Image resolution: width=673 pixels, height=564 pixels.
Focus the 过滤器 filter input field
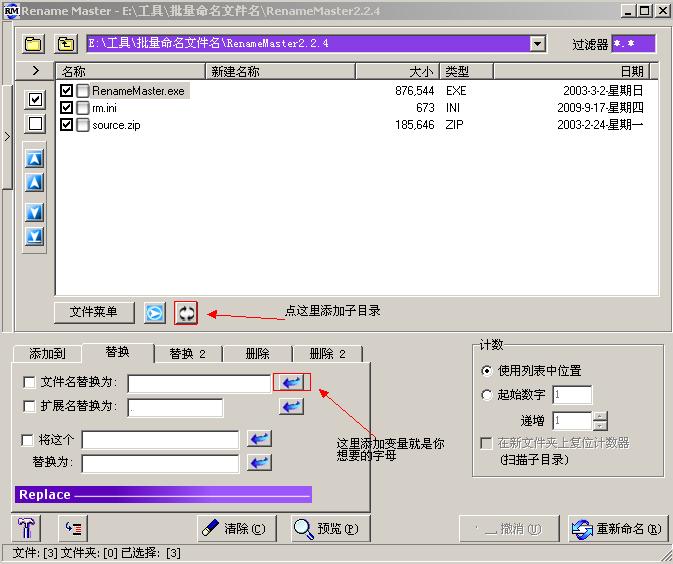pyautogui.click(x=633, y=44)
